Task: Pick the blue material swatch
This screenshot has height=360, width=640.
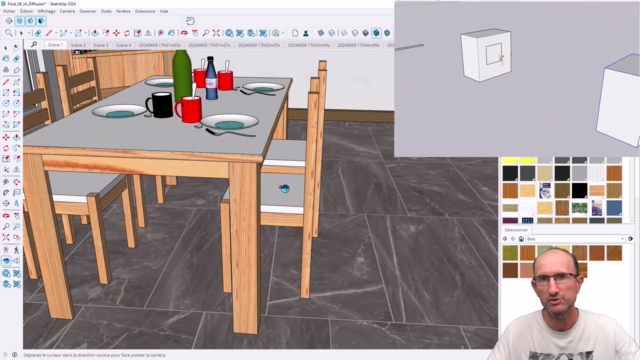Action: [x=614, y=208]
